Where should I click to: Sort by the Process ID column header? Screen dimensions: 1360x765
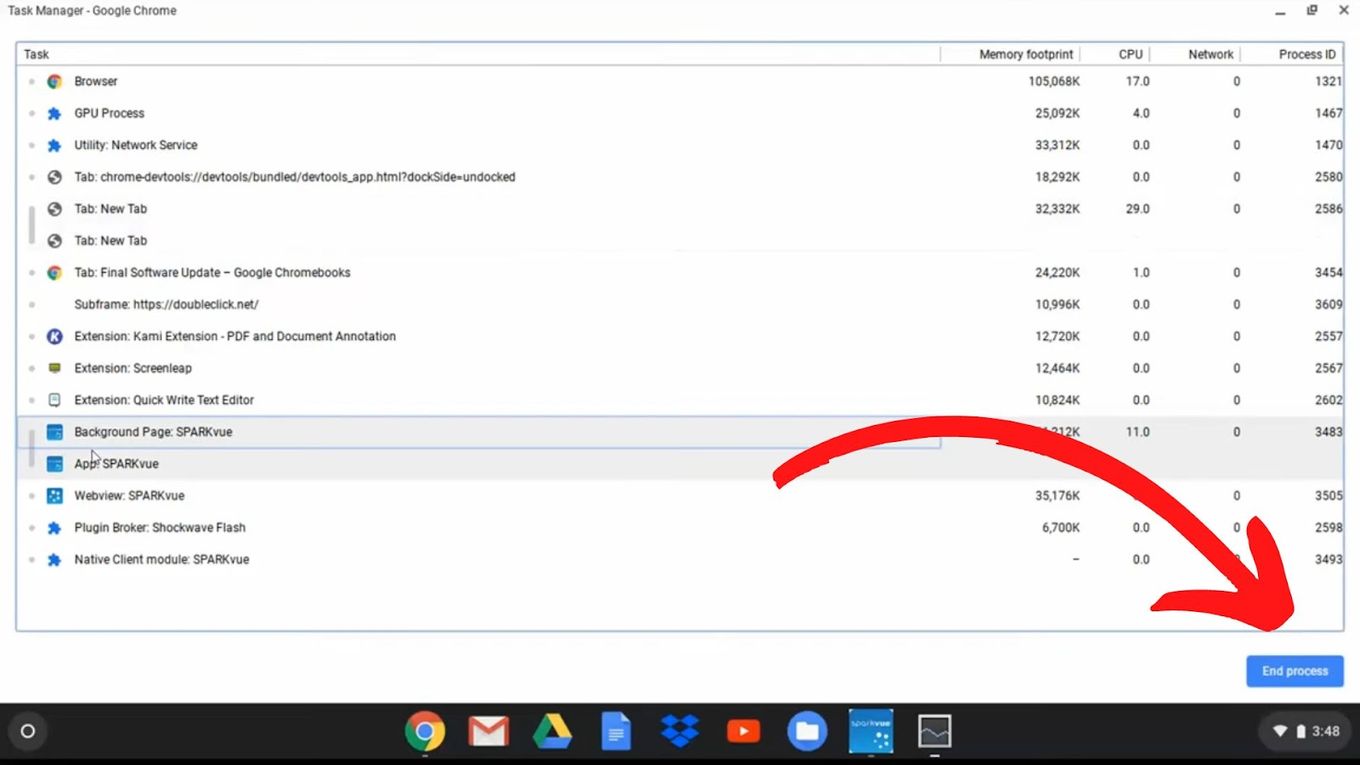pyautogui.click(x=1307, y=54)
